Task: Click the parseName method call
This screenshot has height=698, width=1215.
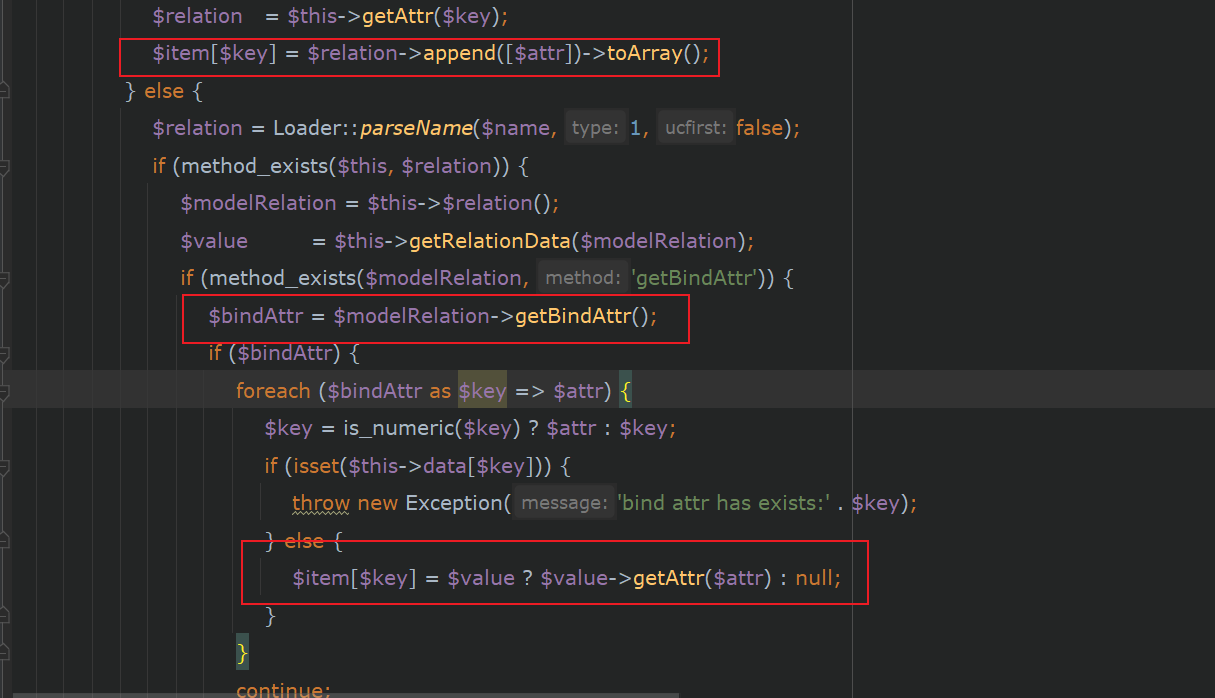Action: coord(416,128)
